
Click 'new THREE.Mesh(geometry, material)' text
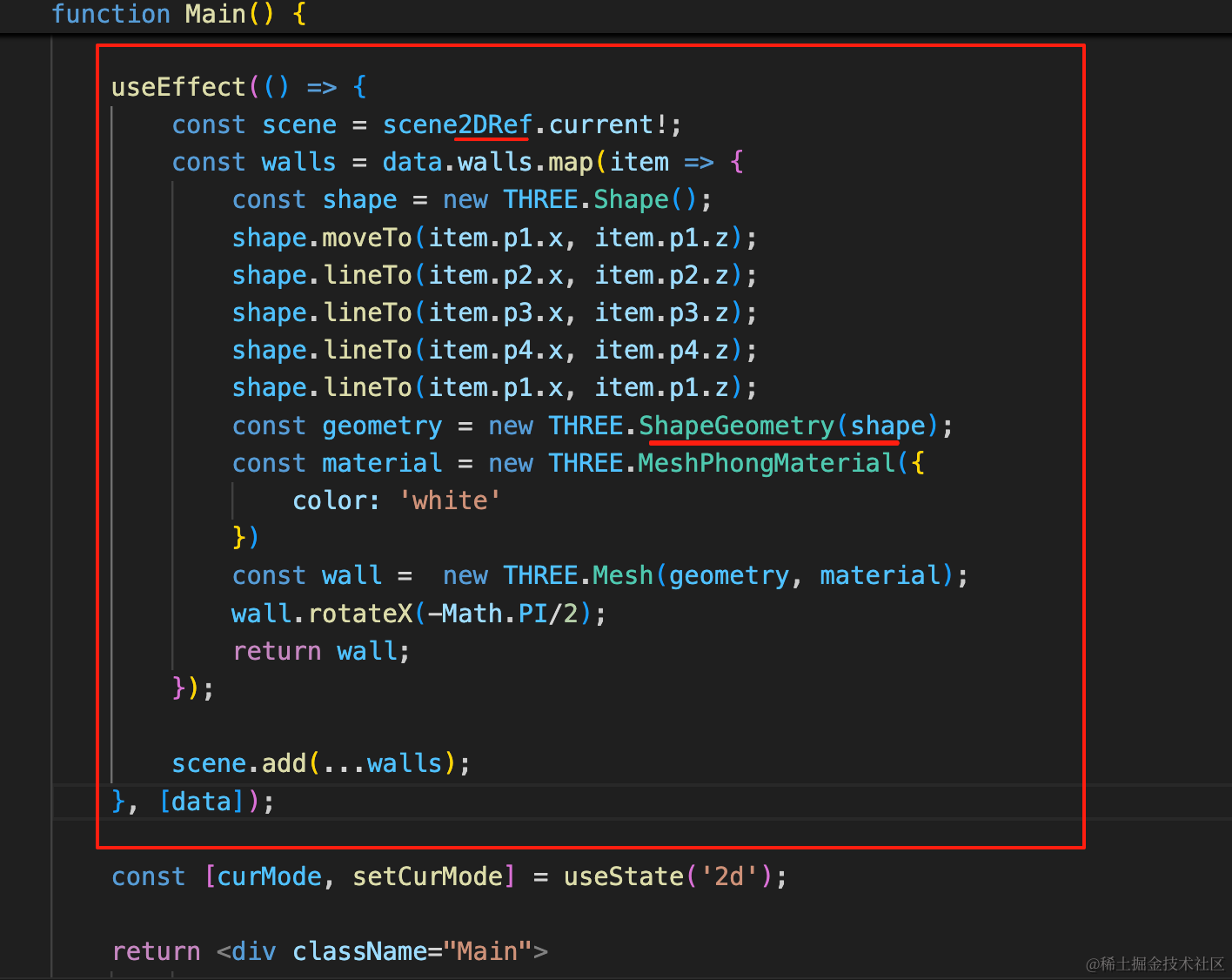(700, 575)
